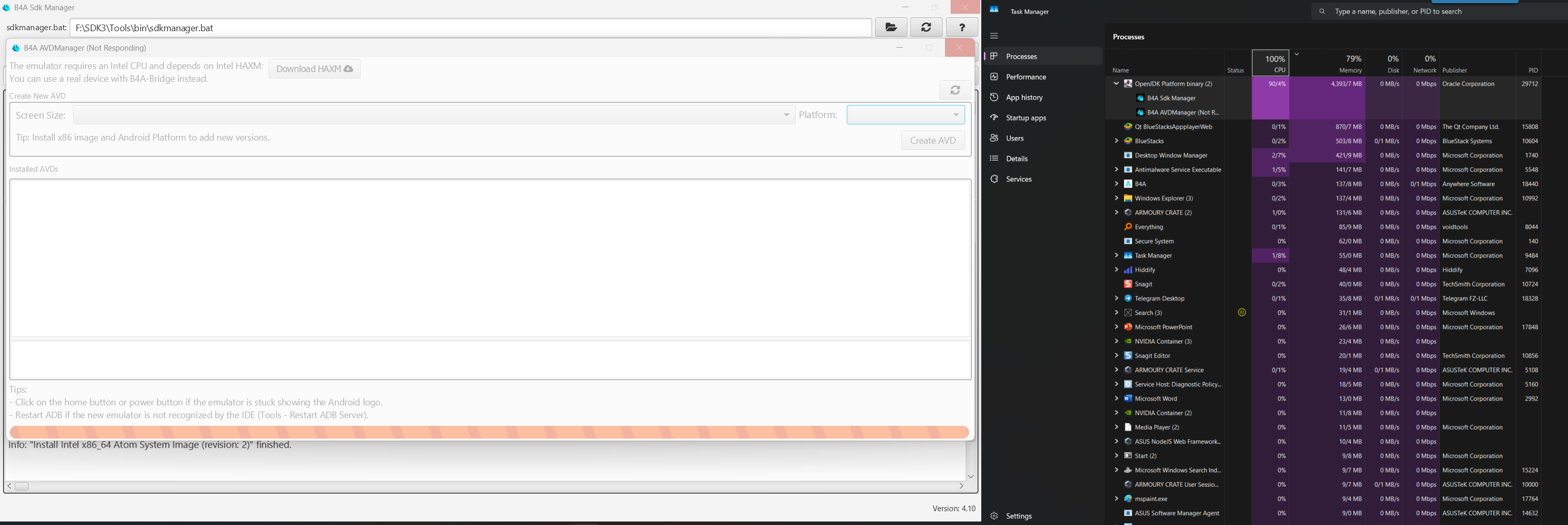Expand the Start (2) process group
This screenshot has height=525, width=1568.
tap(1116, 456)
